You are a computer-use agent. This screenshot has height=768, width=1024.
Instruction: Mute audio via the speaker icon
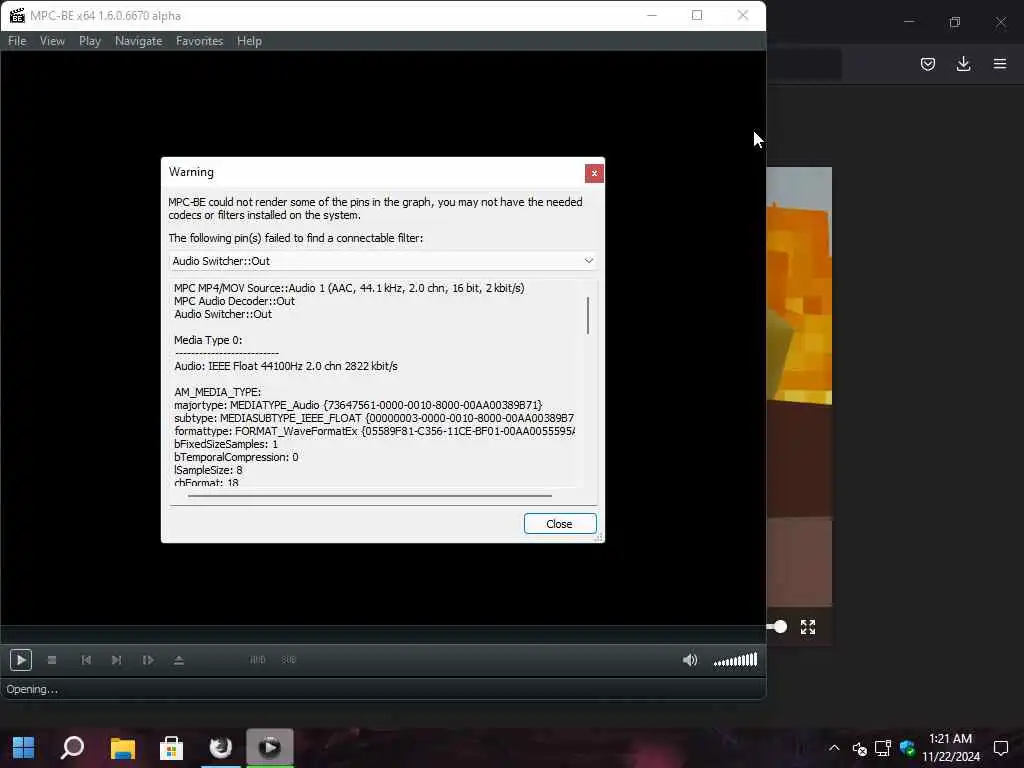690,660
